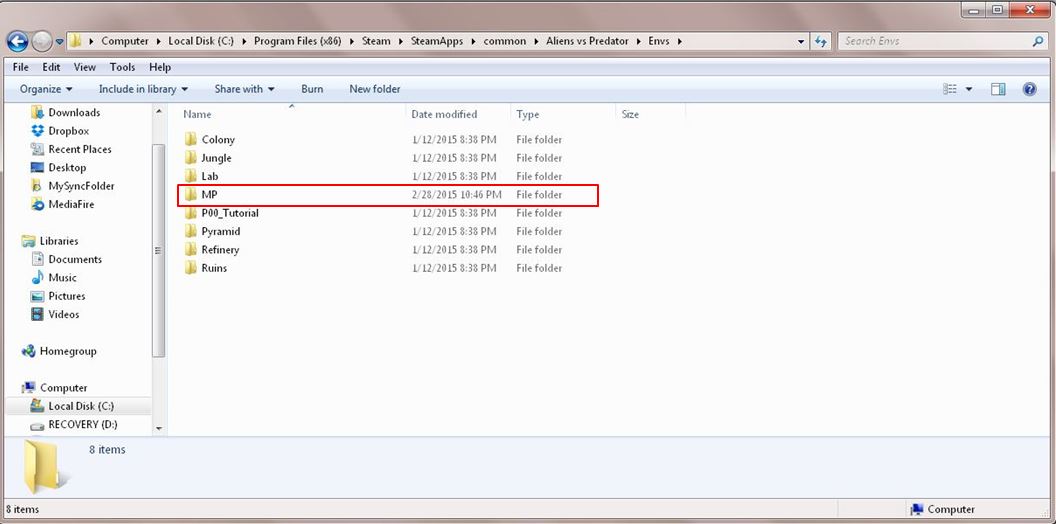Image resolution: width=1056 pixels, height=524 pixels.
Task: Click the Change your view icon
Action: click(950, 89)
